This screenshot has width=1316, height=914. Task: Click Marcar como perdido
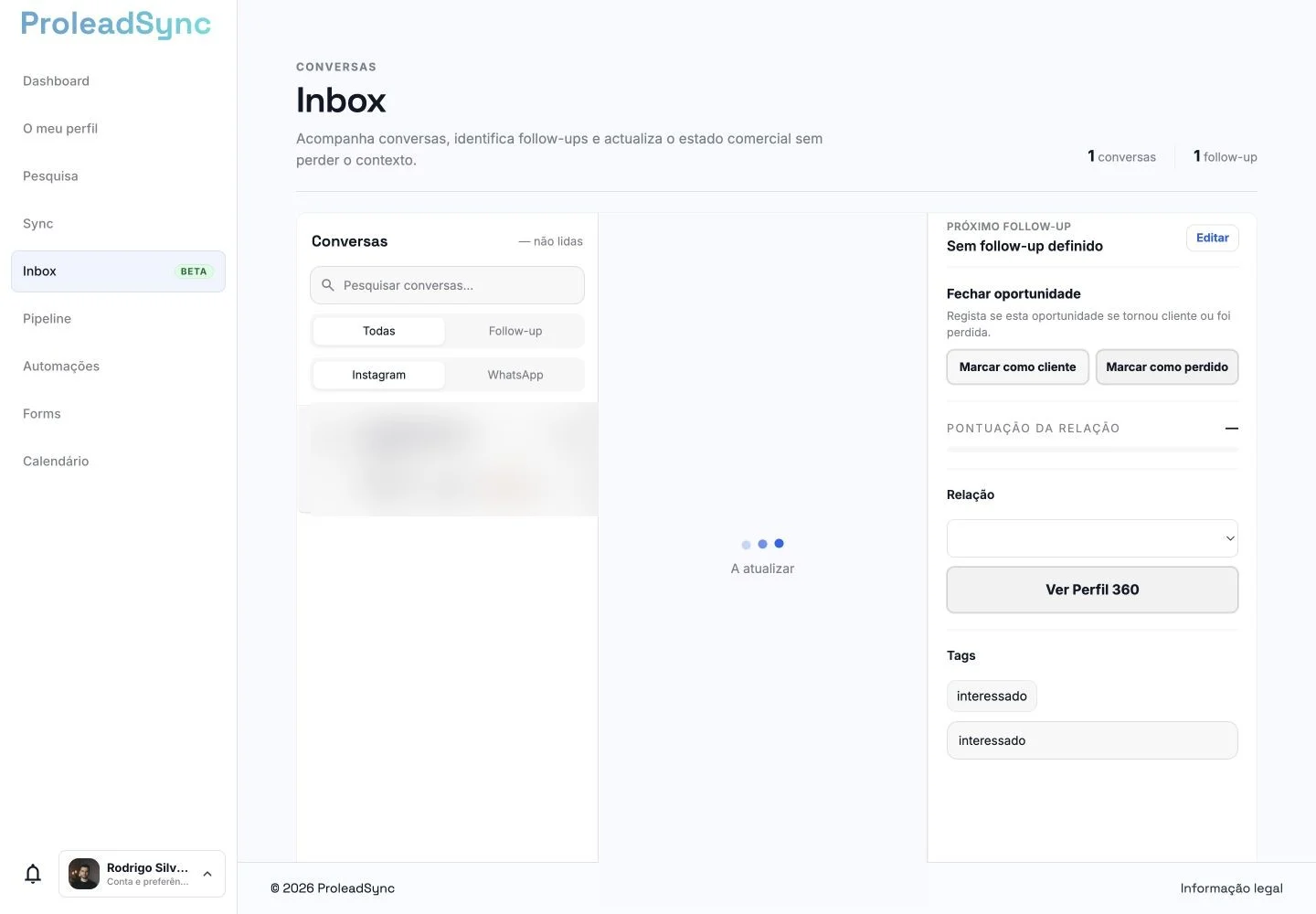coord(1167,367)
